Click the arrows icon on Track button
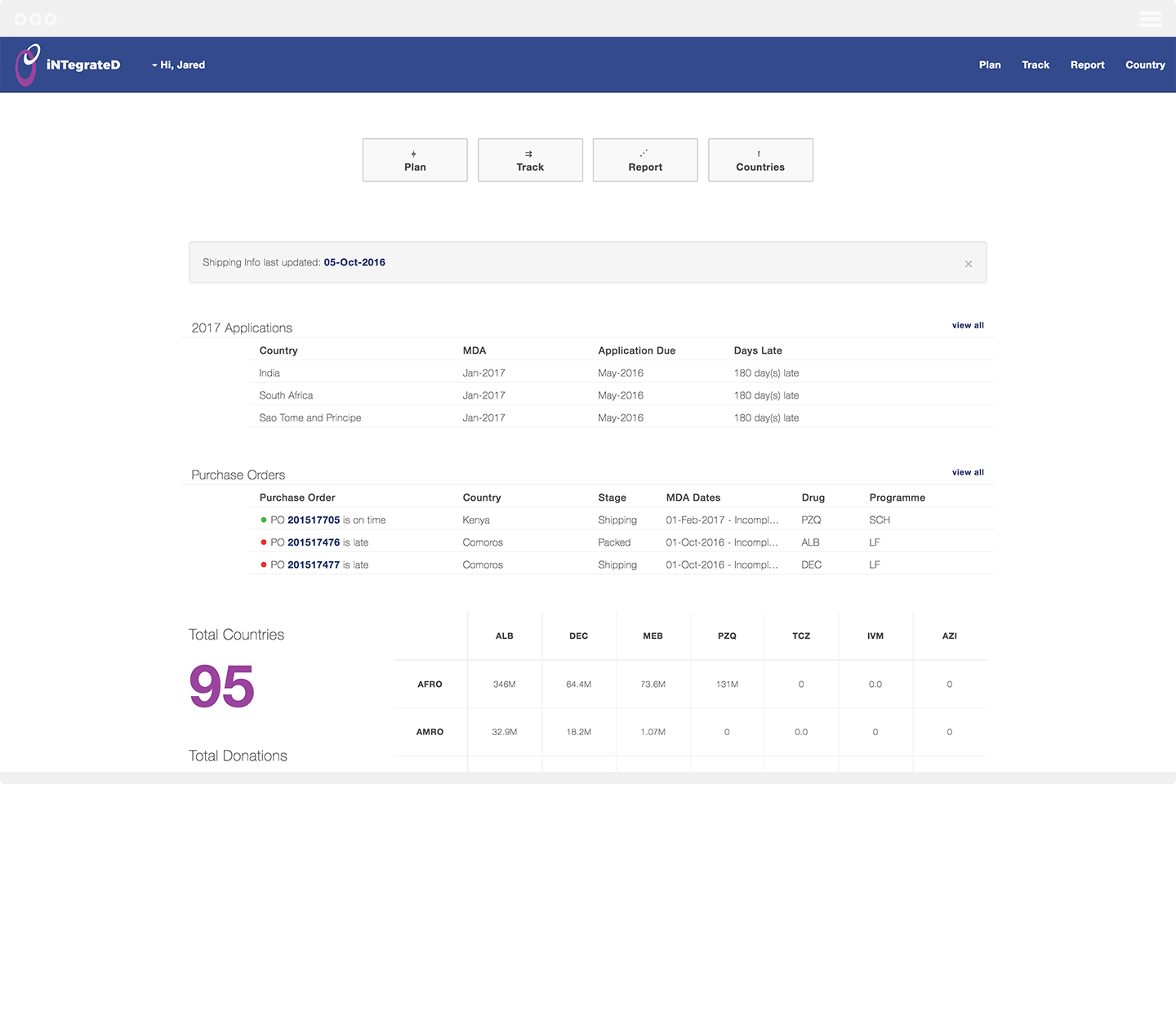Image resolution: width=1176 pixels, height=1026 pixels. (529, 154)
